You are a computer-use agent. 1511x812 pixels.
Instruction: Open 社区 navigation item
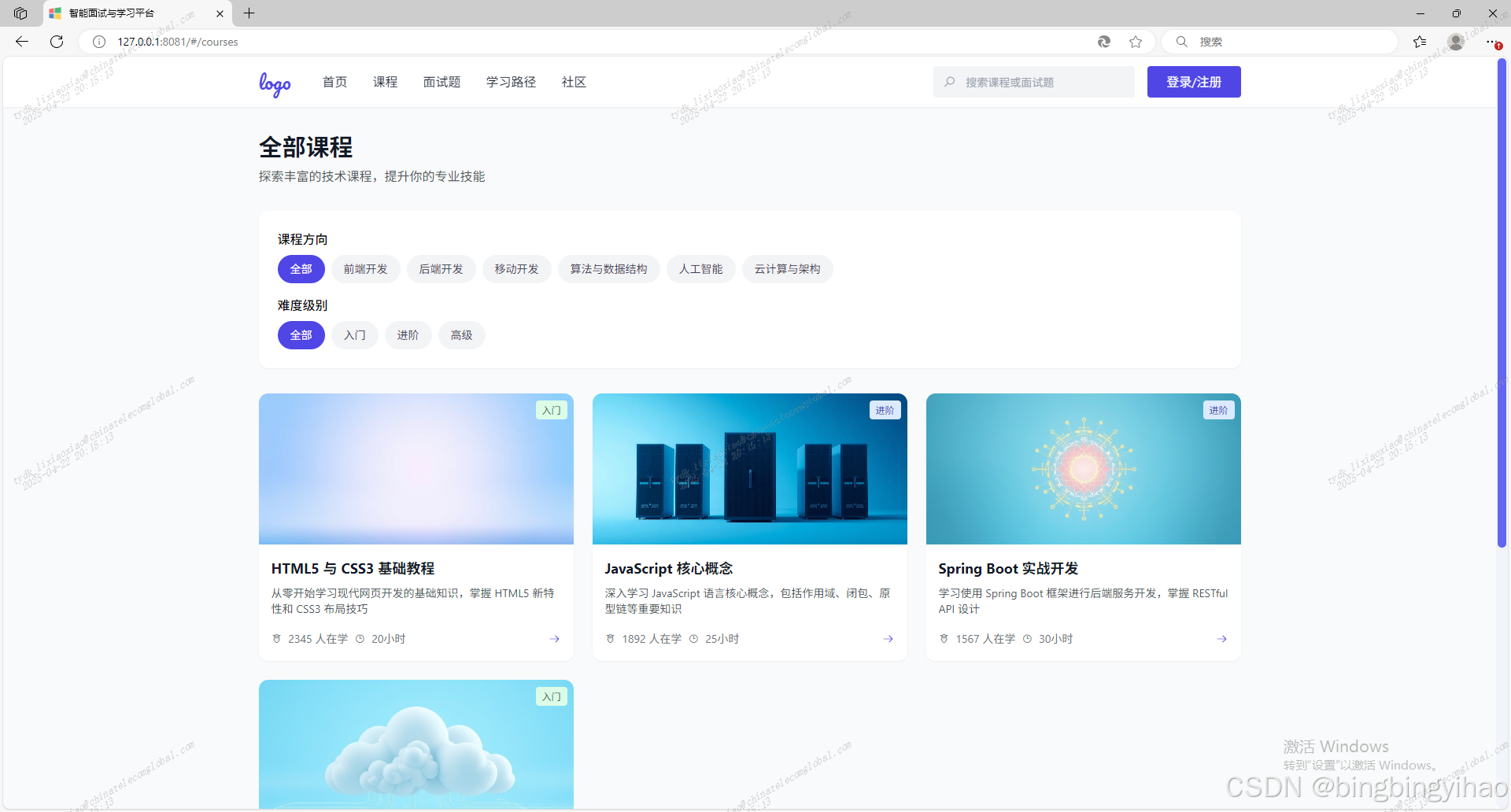point(574,82)
